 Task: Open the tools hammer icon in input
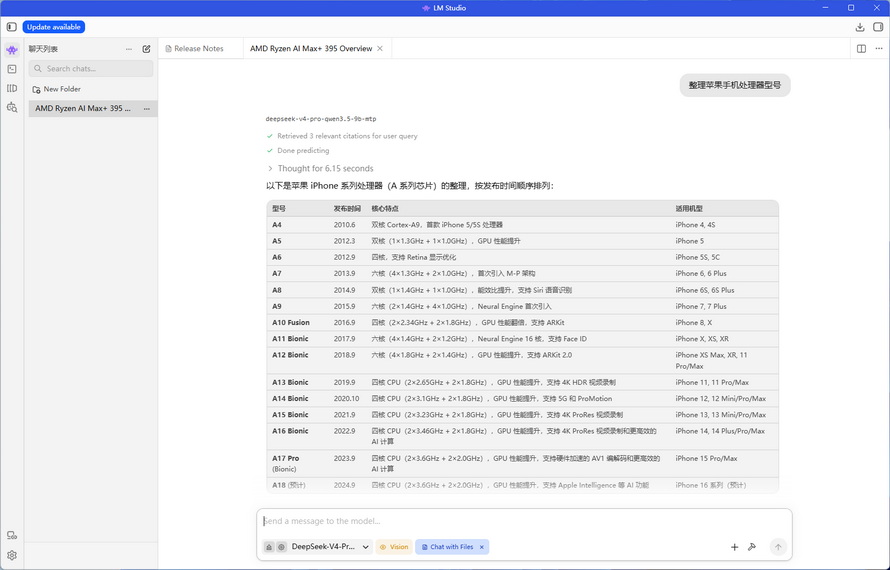(x=752, y=547)
